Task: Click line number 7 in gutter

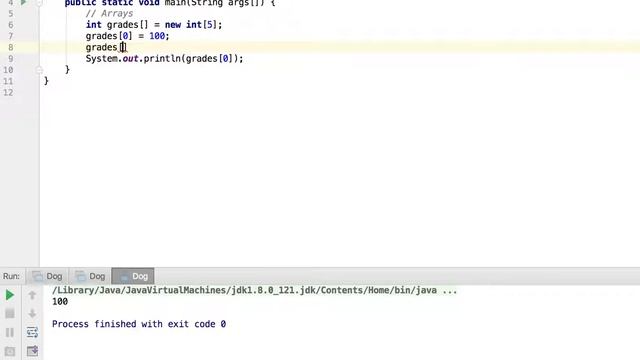Action: pyautogui.click(x=11, y=36)
